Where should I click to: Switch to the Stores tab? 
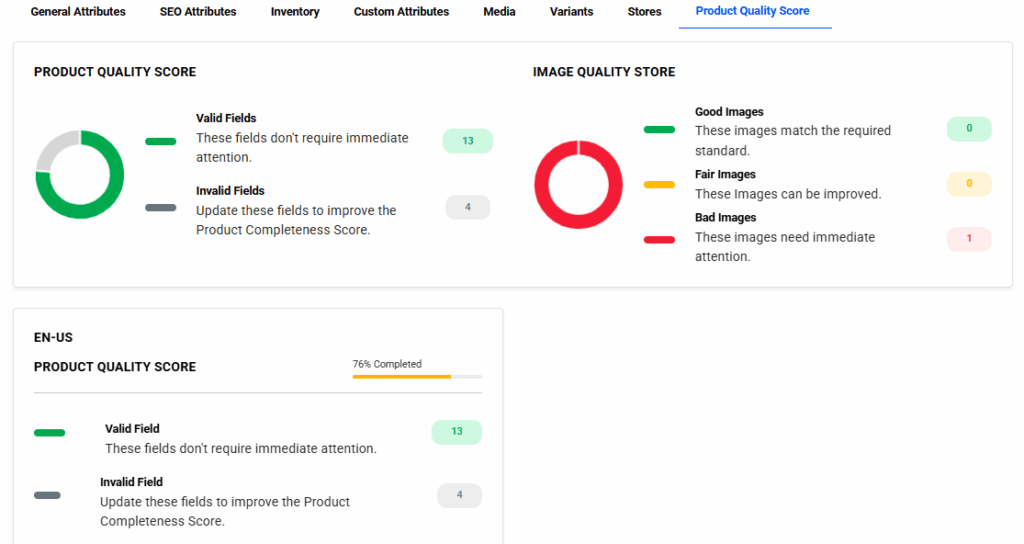tap(644, 12)
